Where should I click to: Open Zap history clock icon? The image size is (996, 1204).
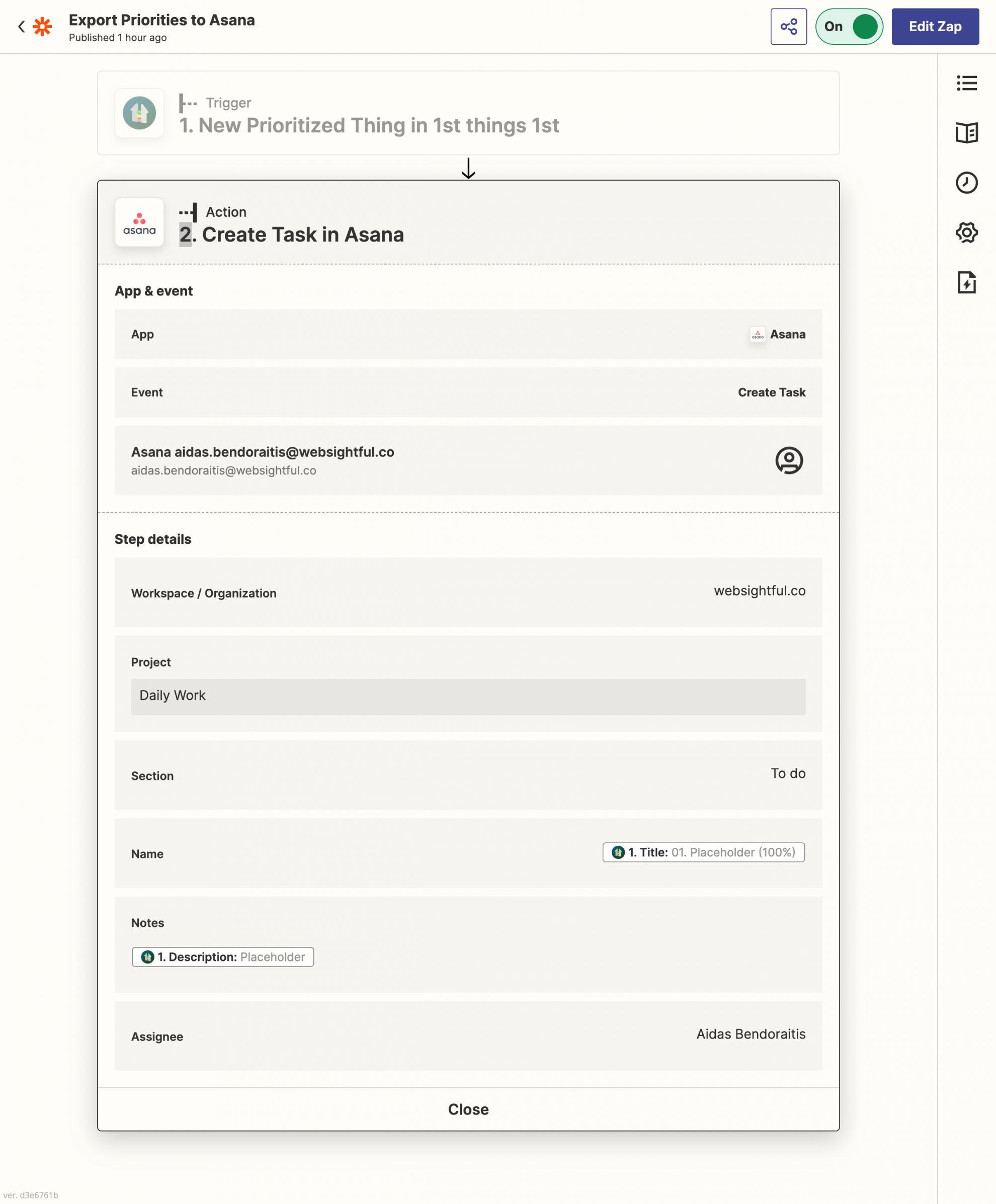[966, 183]
